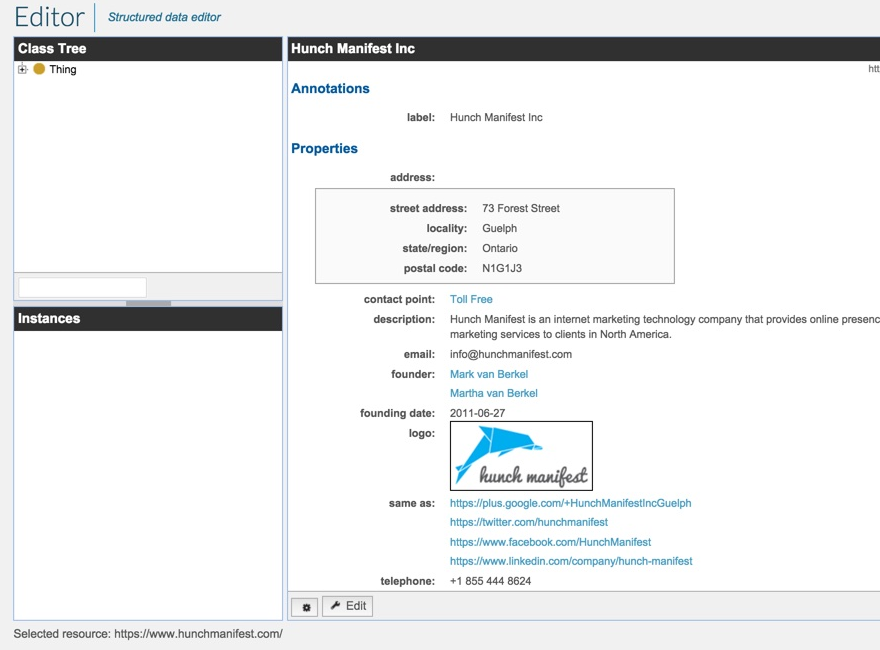Click the Edit button with wrench

coord(347,606)
